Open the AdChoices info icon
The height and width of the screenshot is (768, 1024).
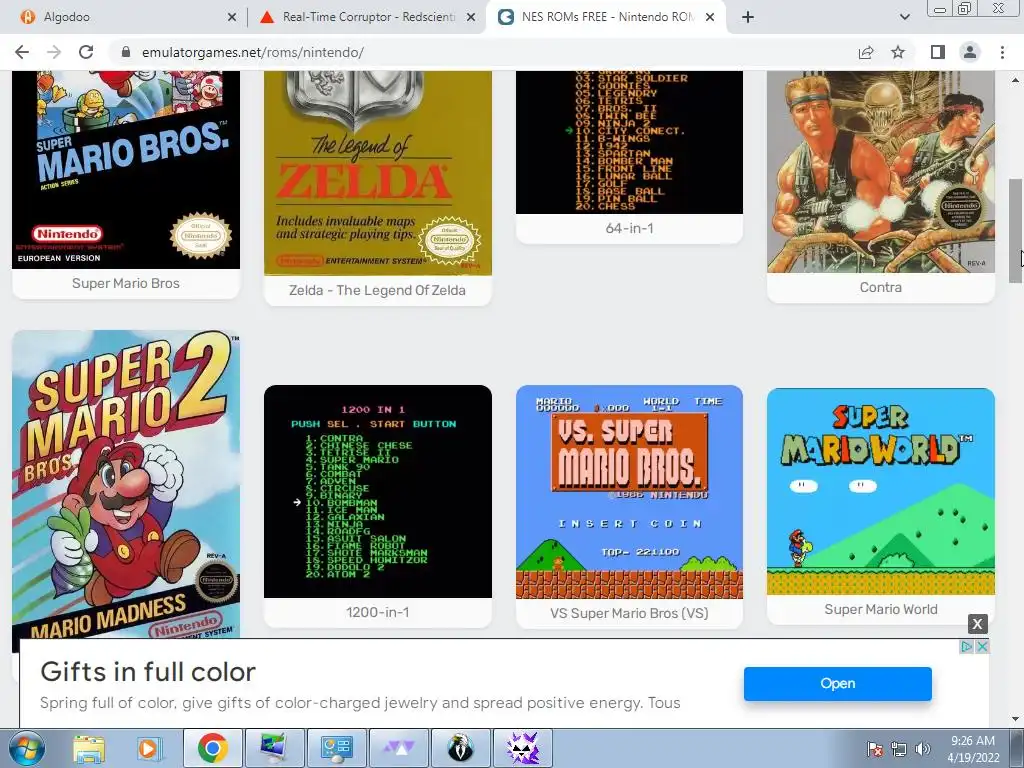[x=967, y=647]
